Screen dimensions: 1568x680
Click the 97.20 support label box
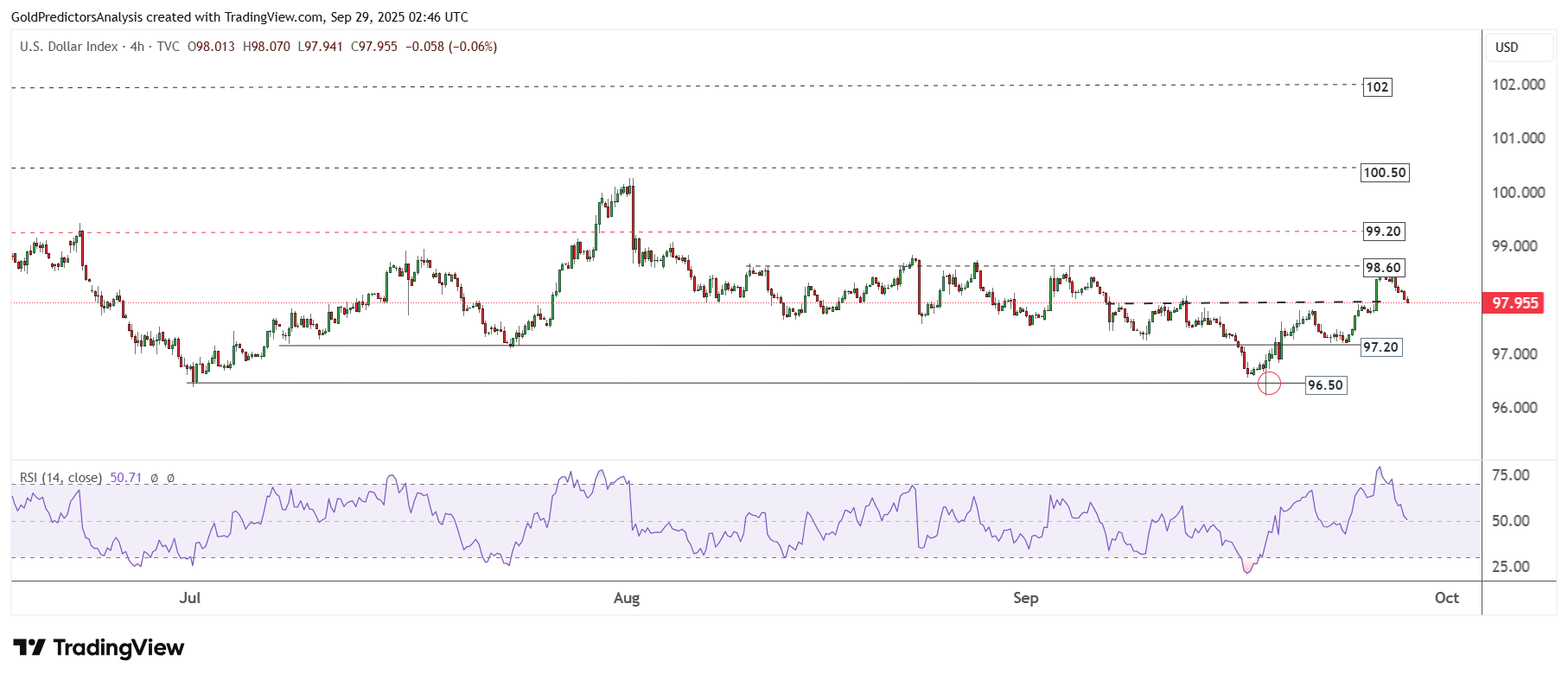pyautogui.click(x=1380, y=347)
